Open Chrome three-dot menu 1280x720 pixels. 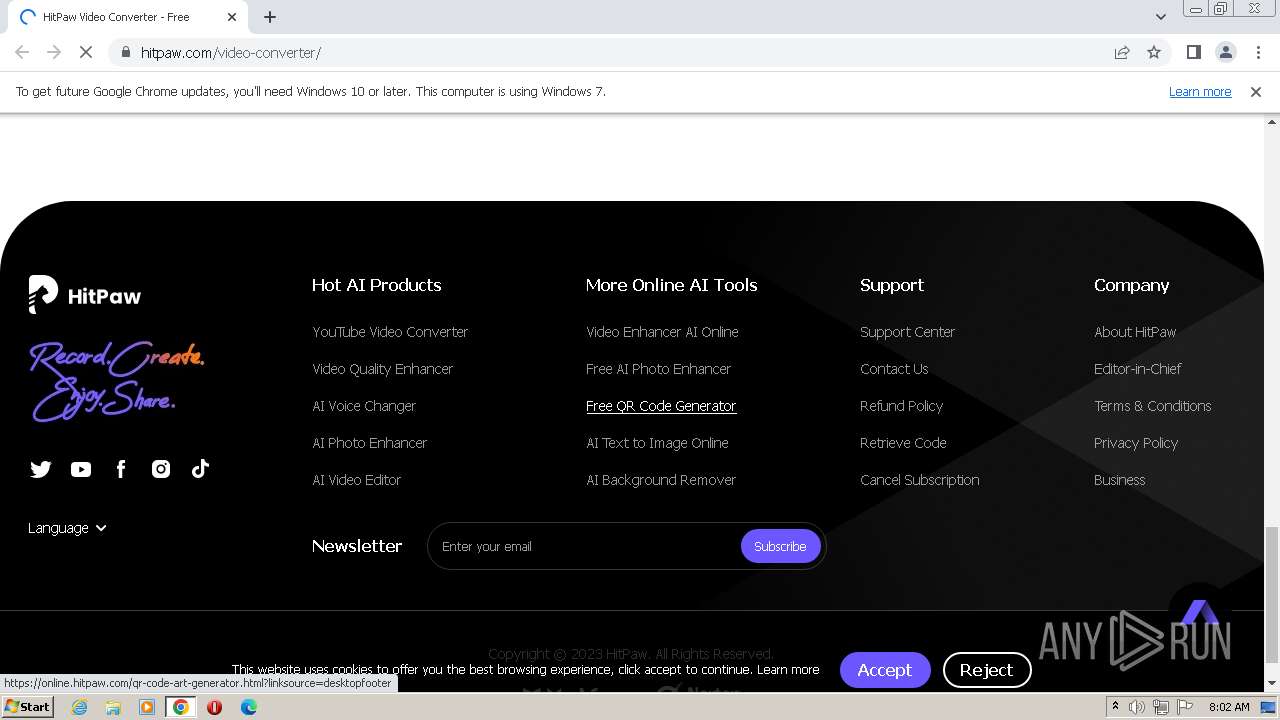(x=1258, y=52)
